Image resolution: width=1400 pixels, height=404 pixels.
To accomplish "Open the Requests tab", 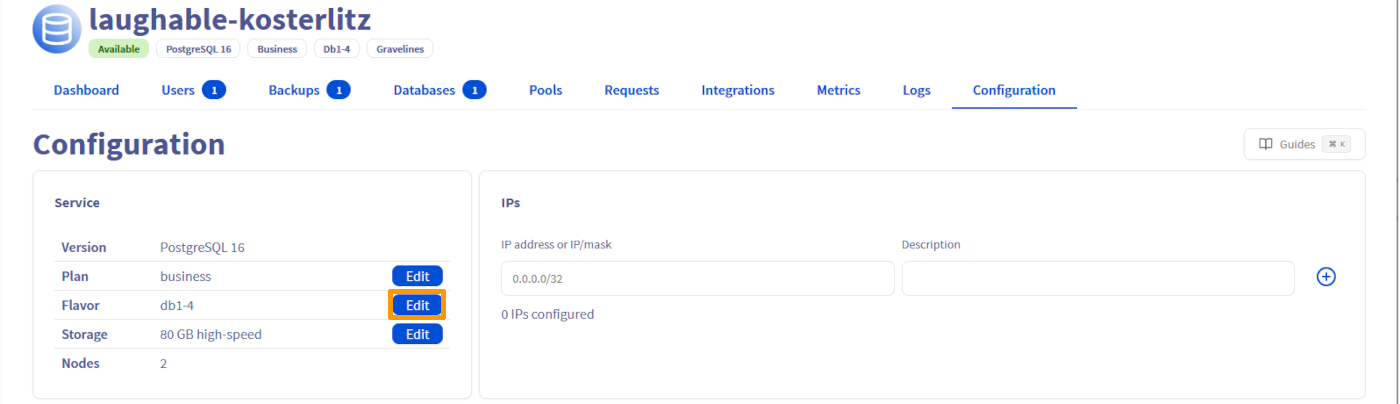I will coord(631,90).
